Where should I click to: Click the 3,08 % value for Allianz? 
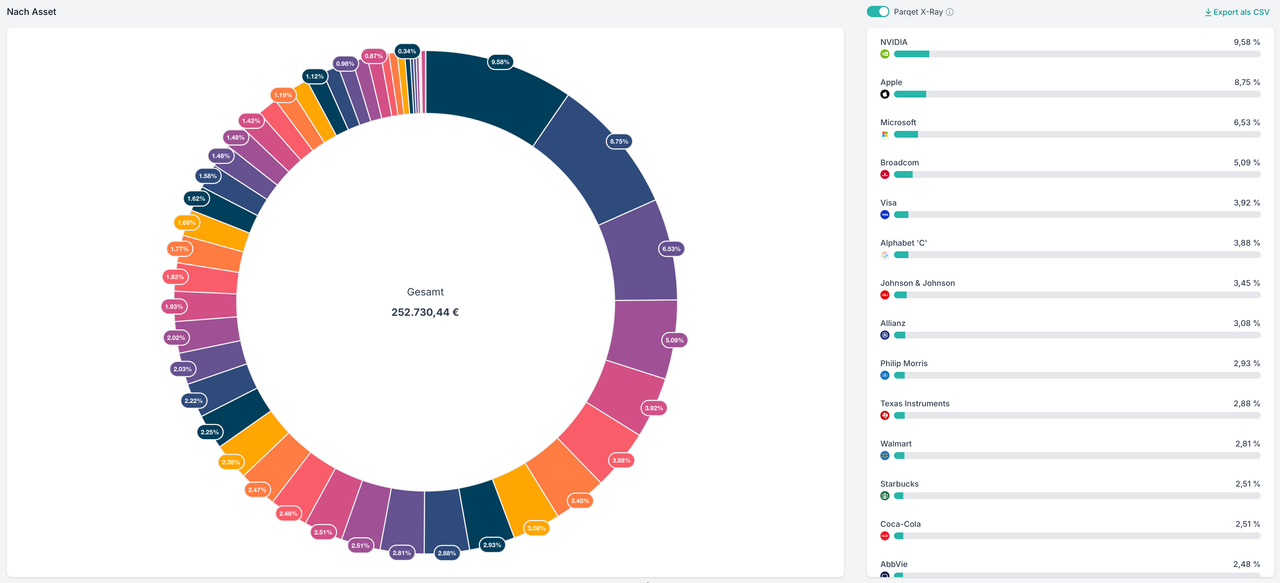[x=1247, y=323]
